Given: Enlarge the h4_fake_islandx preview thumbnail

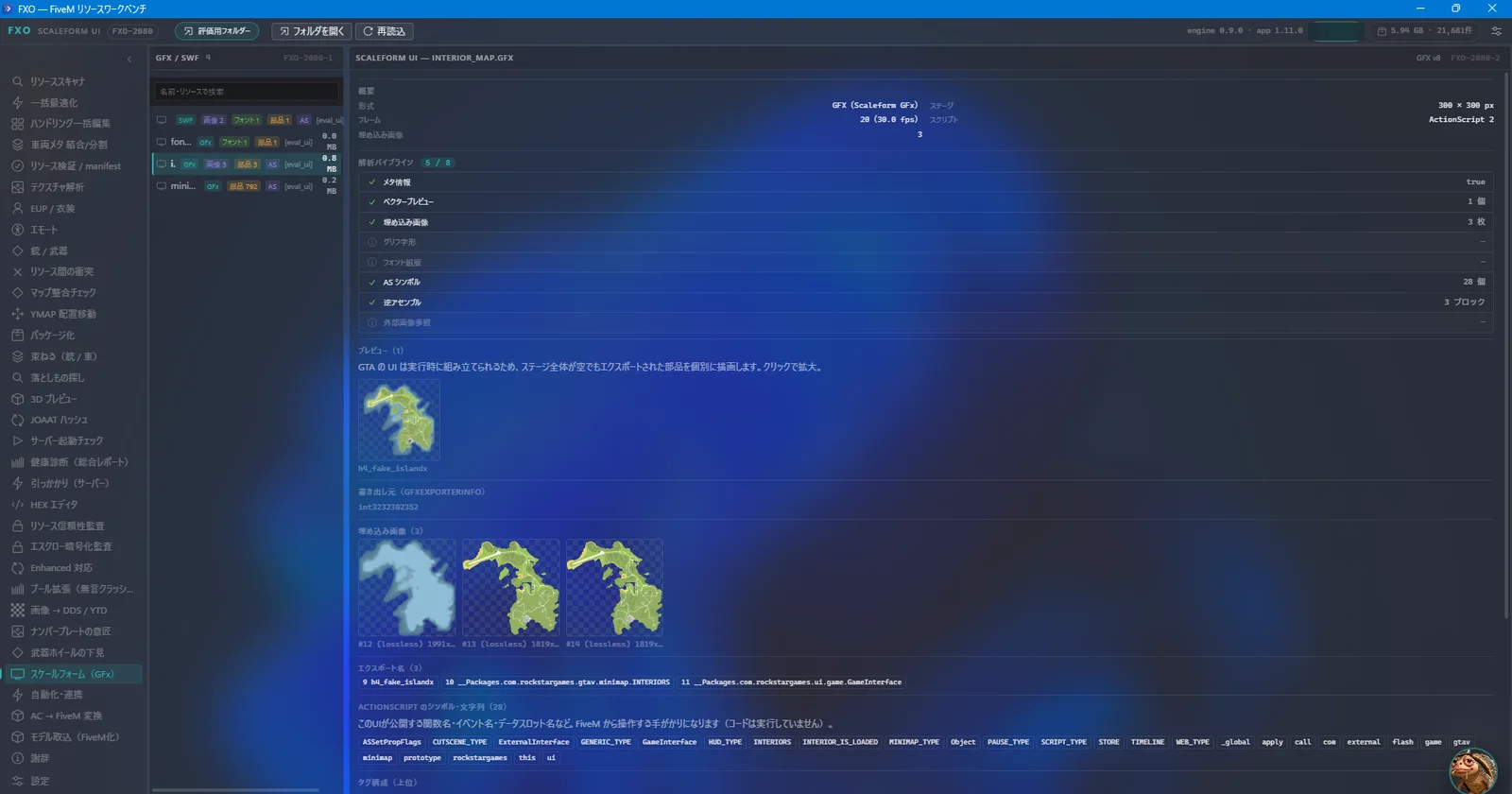Looking at the screenshot, I should click(399, 420).
